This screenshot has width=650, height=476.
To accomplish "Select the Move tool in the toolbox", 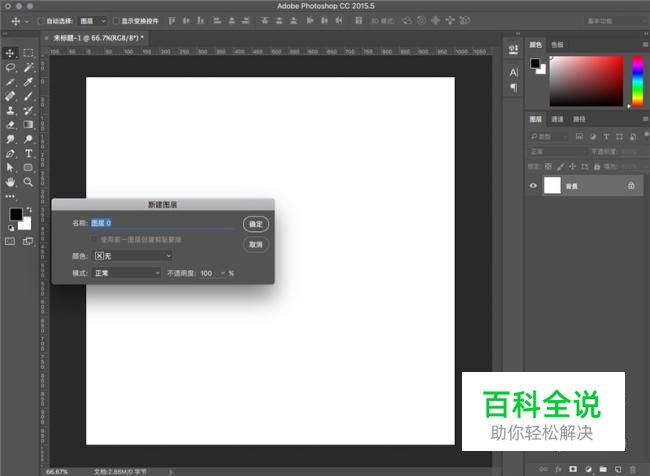I will [10, 53].
